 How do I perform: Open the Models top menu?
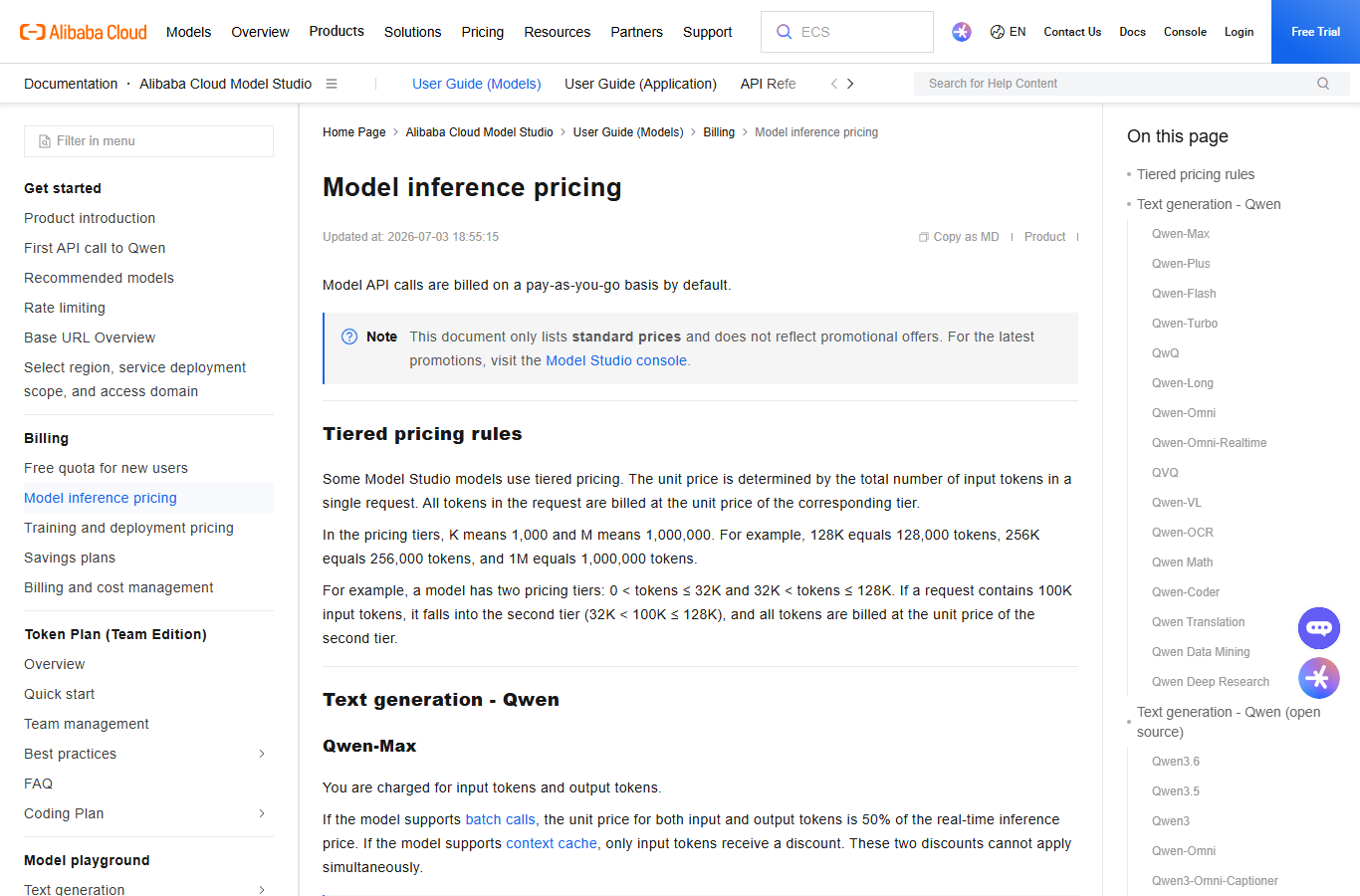188,32
